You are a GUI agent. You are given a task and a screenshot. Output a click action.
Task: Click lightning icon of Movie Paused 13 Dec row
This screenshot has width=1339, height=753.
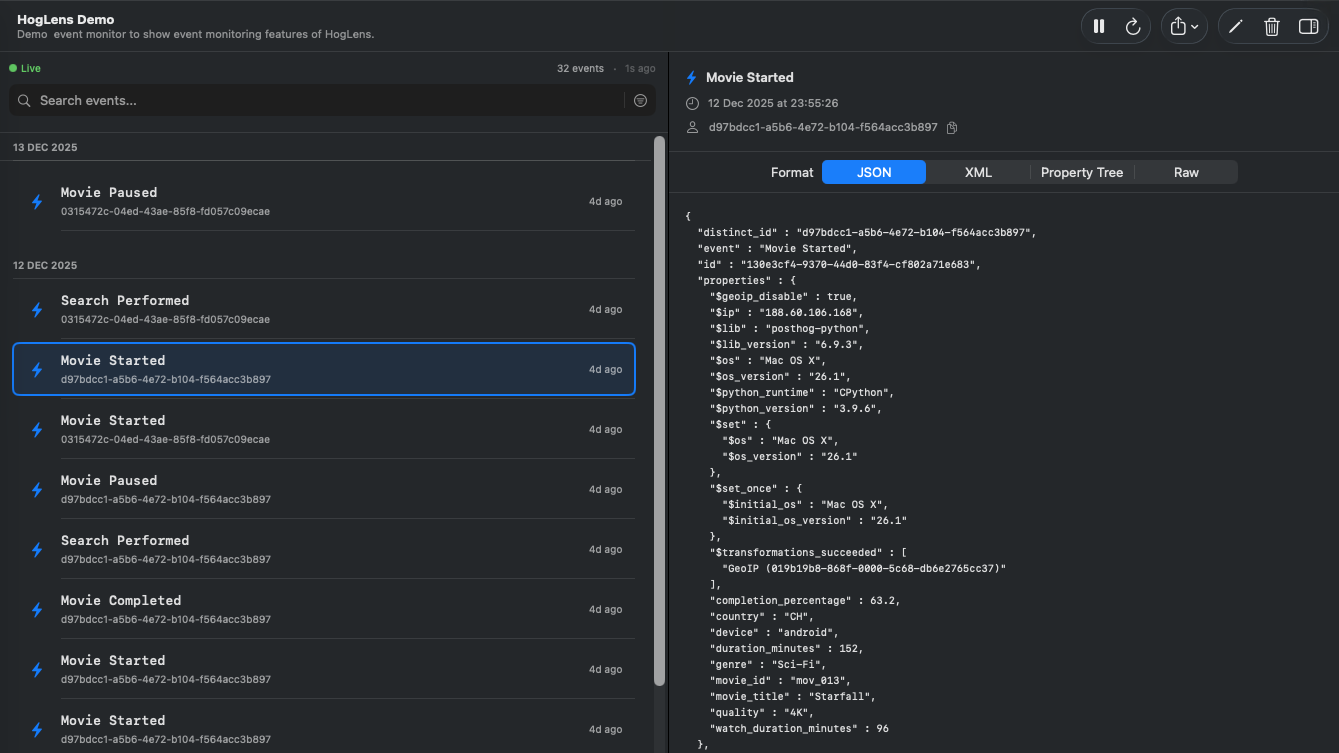pos(37,202)
